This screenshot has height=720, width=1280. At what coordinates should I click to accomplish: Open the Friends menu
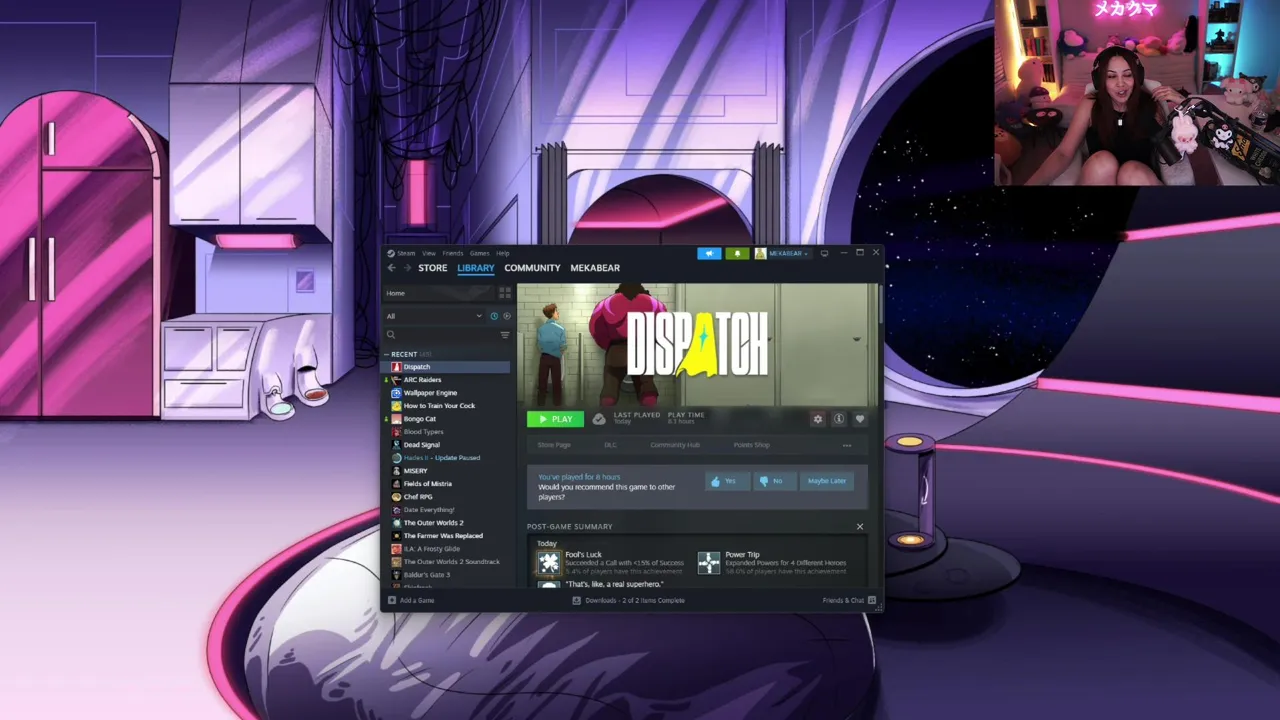point(453,253)
